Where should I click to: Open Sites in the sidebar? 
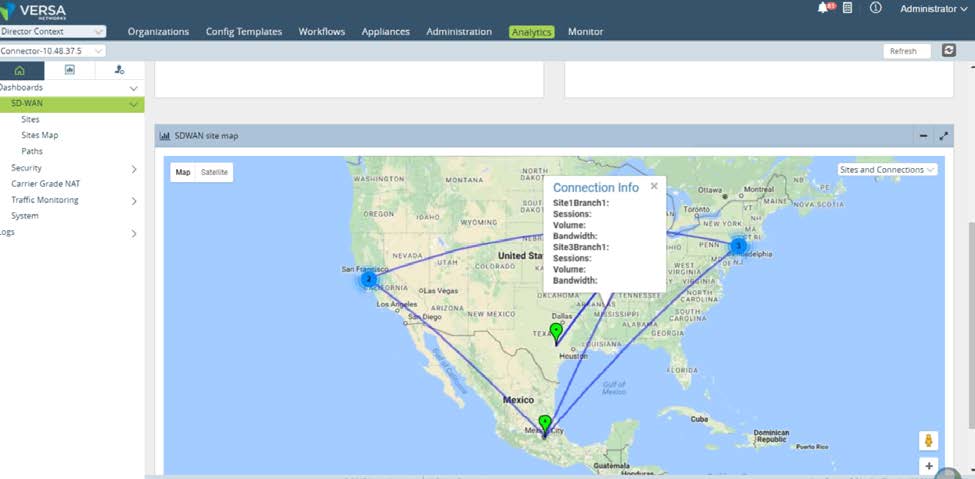(x=30, y=119)
